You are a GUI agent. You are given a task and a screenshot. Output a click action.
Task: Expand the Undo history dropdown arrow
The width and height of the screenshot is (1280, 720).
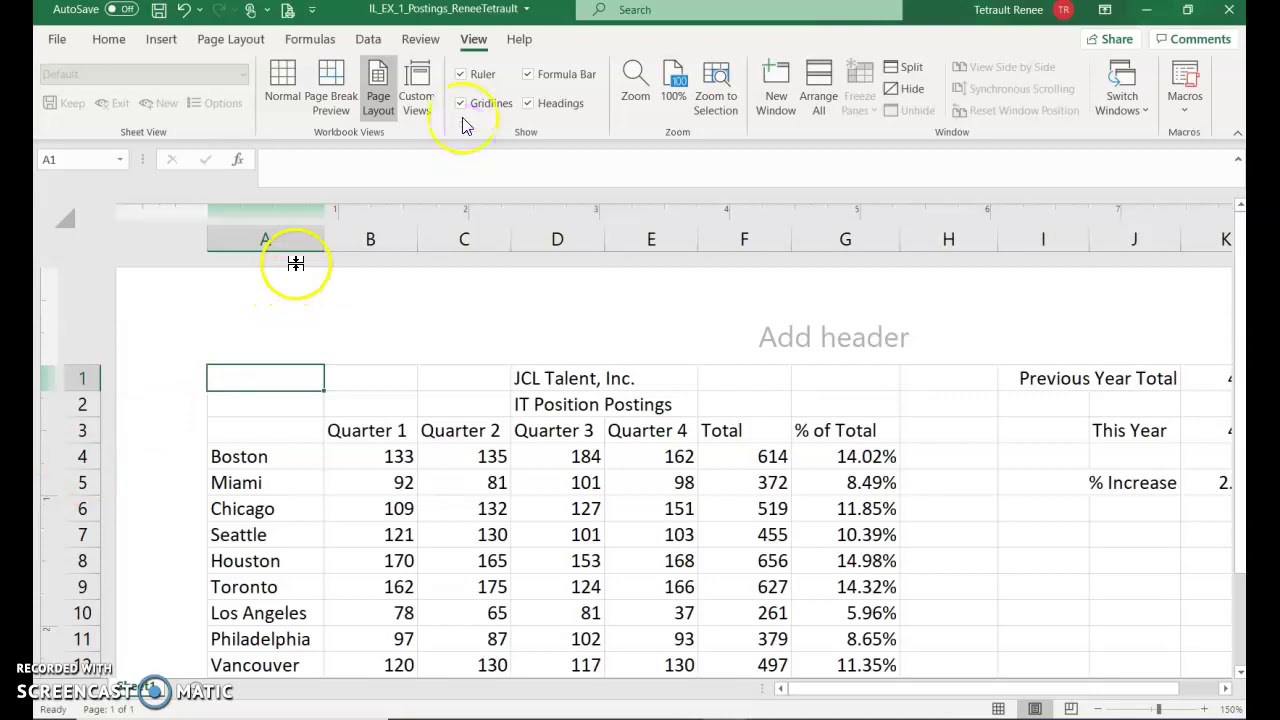(x=200, y=10)
